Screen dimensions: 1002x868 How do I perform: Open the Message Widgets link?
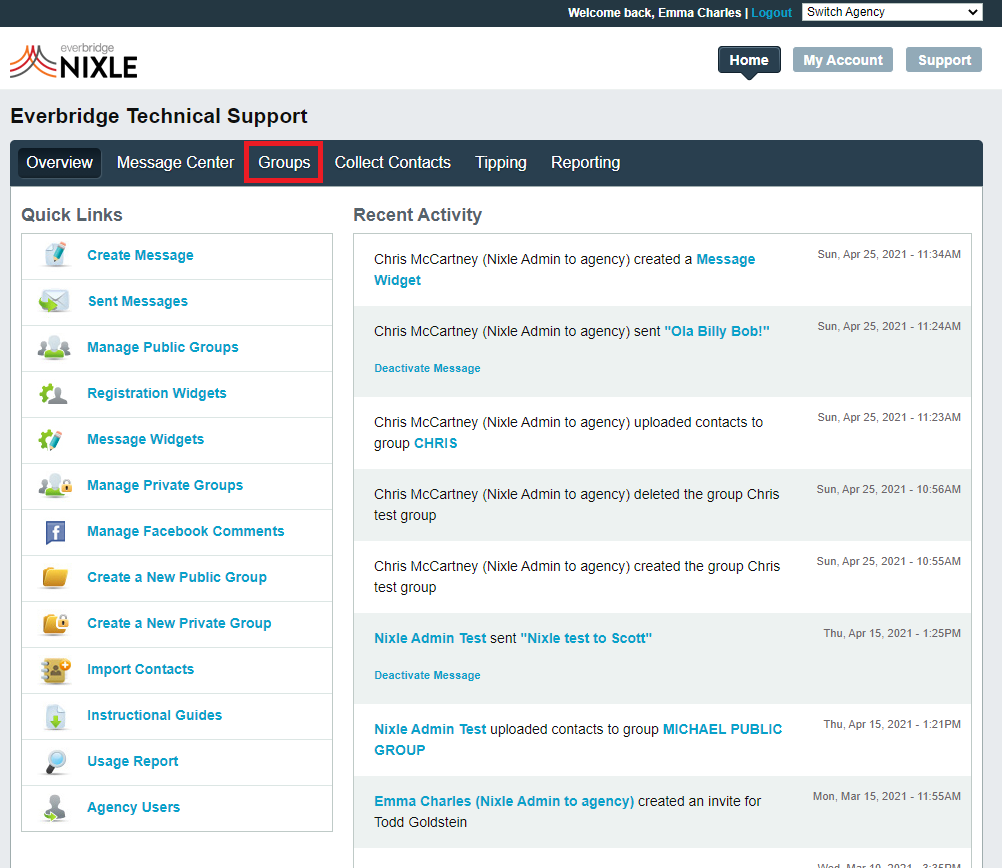click(145, 439)
